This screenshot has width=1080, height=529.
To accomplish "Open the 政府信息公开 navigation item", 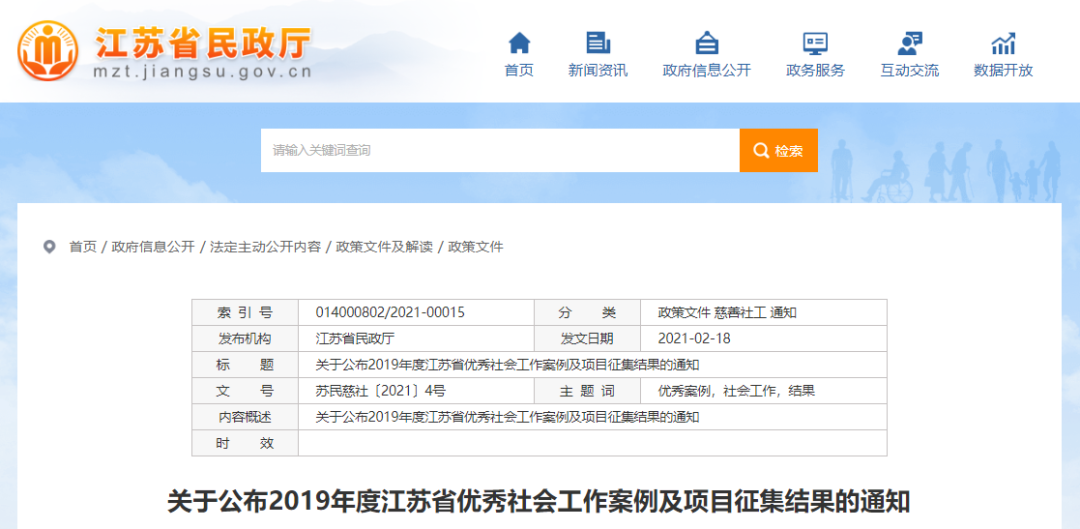I will tap(707, 70).
